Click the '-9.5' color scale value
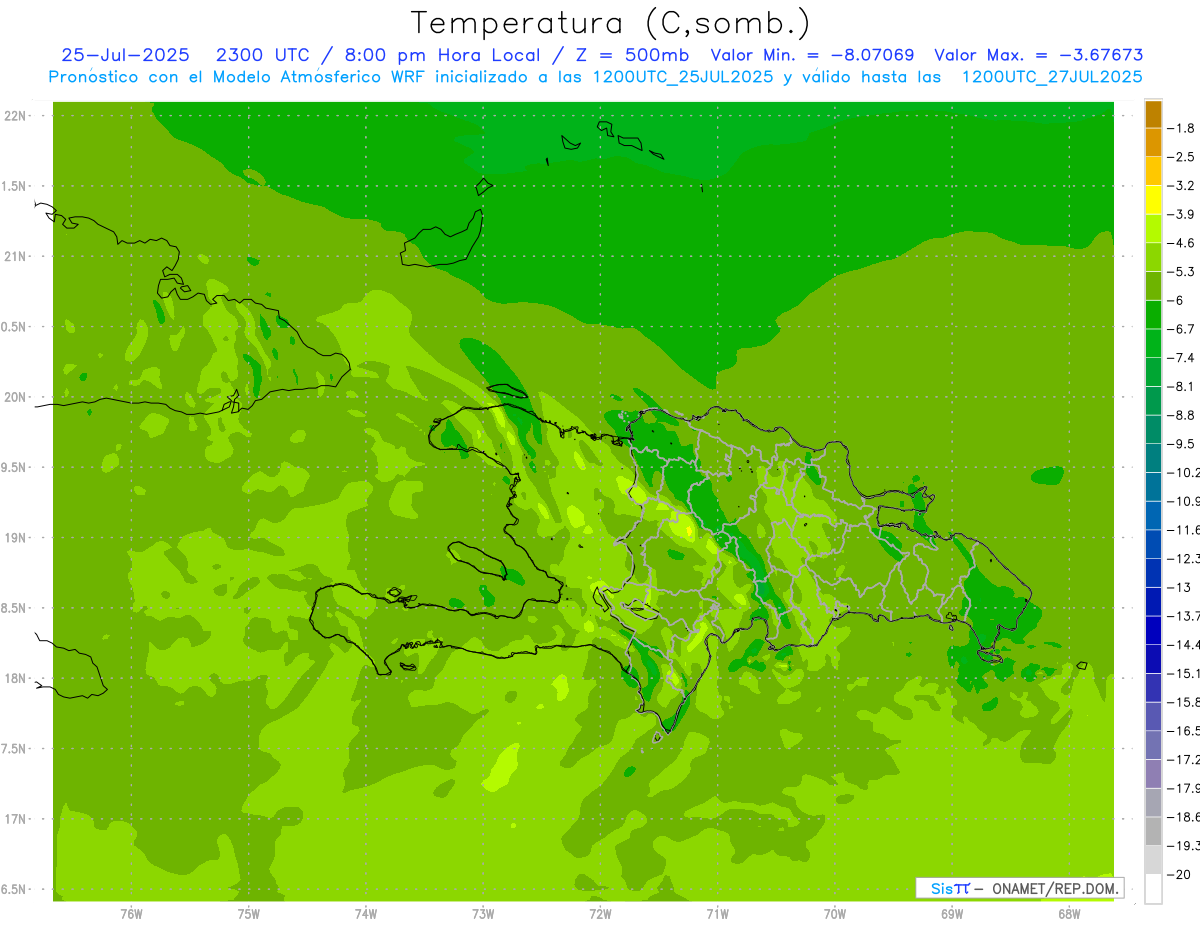The image size is (1200, 927). tap(1181, 444)
